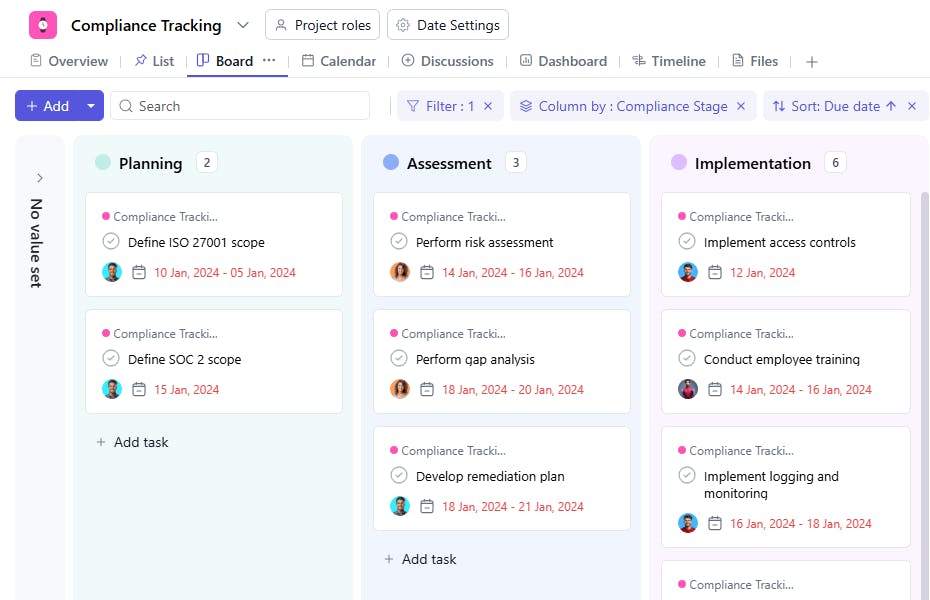Complete the Implement access controls task
Screen dimensions: 930x600
click(x=687, y=242)
